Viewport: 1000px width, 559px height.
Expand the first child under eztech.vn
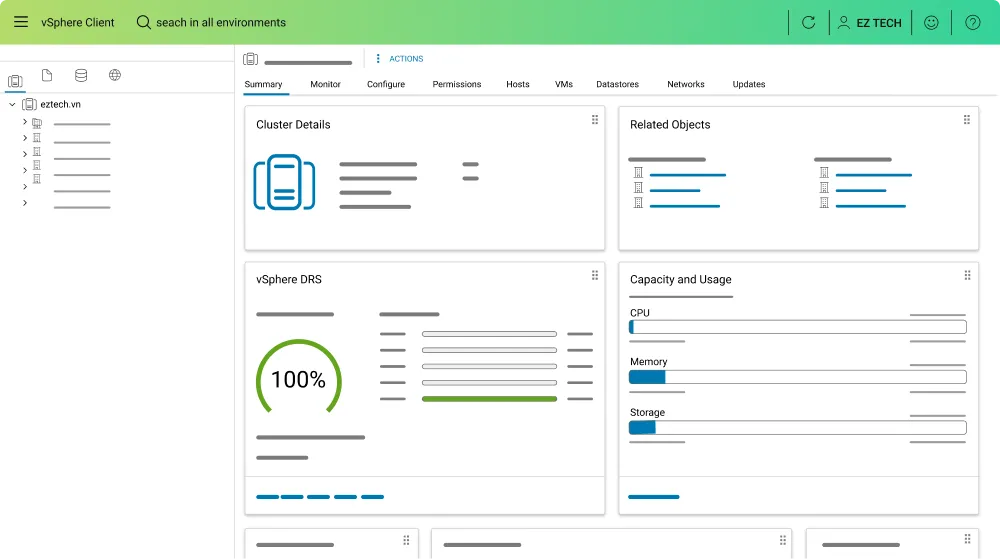(x=25, y=121)
